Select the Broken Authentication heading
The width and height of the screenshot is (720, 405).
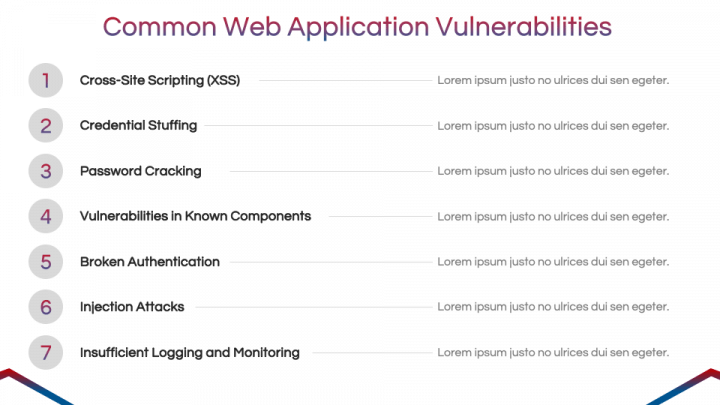[x=150, y=262]
